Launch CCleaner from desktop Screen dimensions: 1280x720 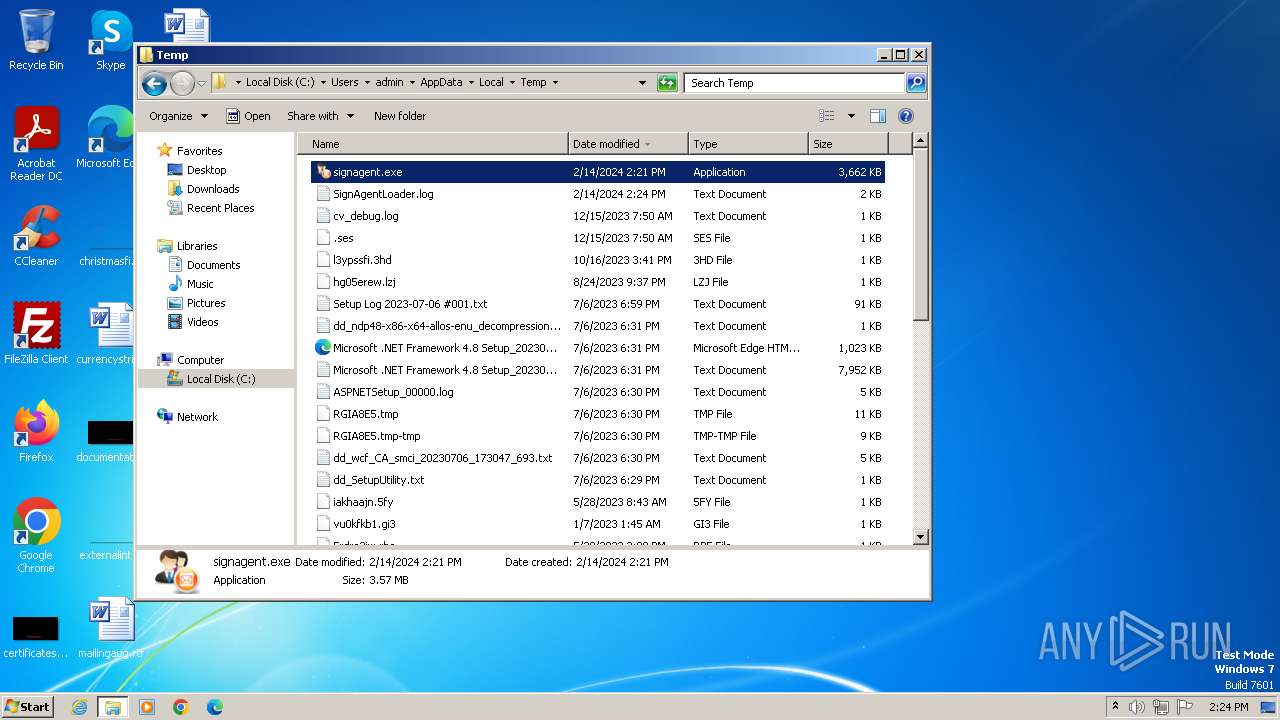(x=36, y=235)
